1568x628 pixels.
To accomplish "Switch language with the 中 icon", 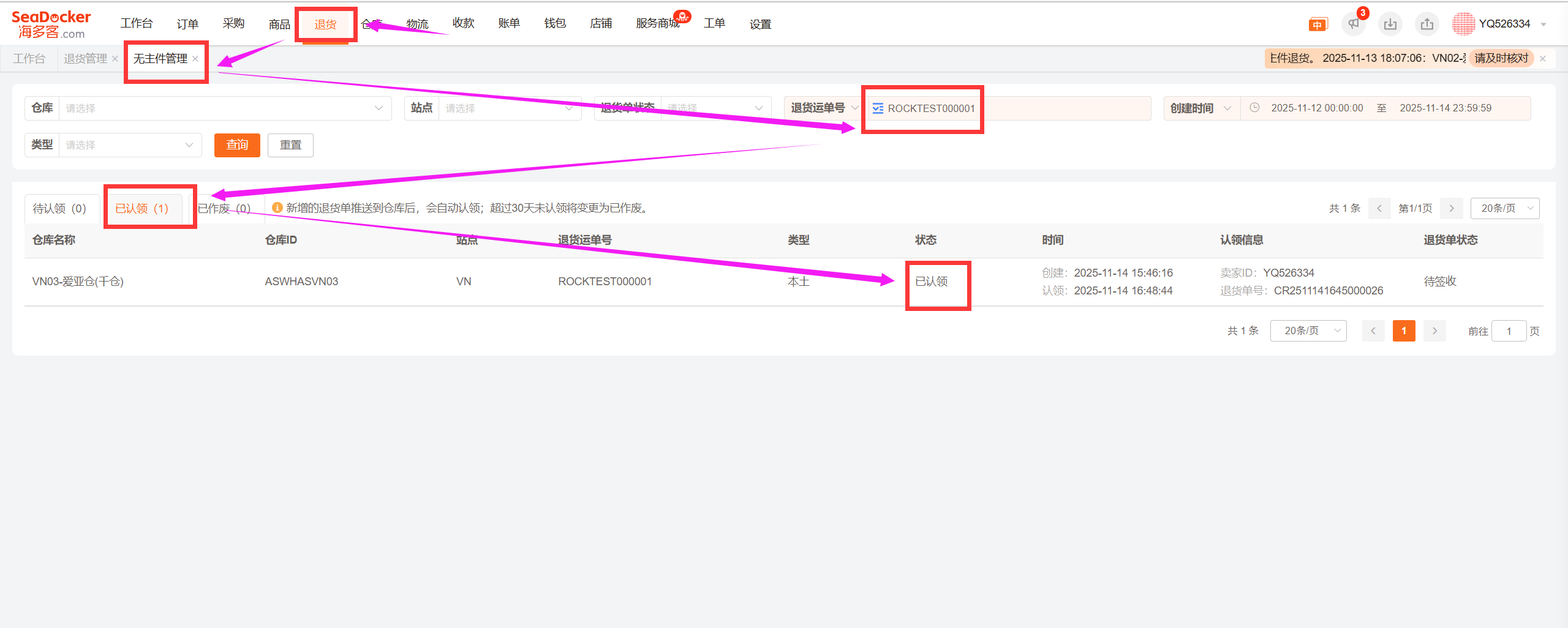I will (x=1317, y=24).
